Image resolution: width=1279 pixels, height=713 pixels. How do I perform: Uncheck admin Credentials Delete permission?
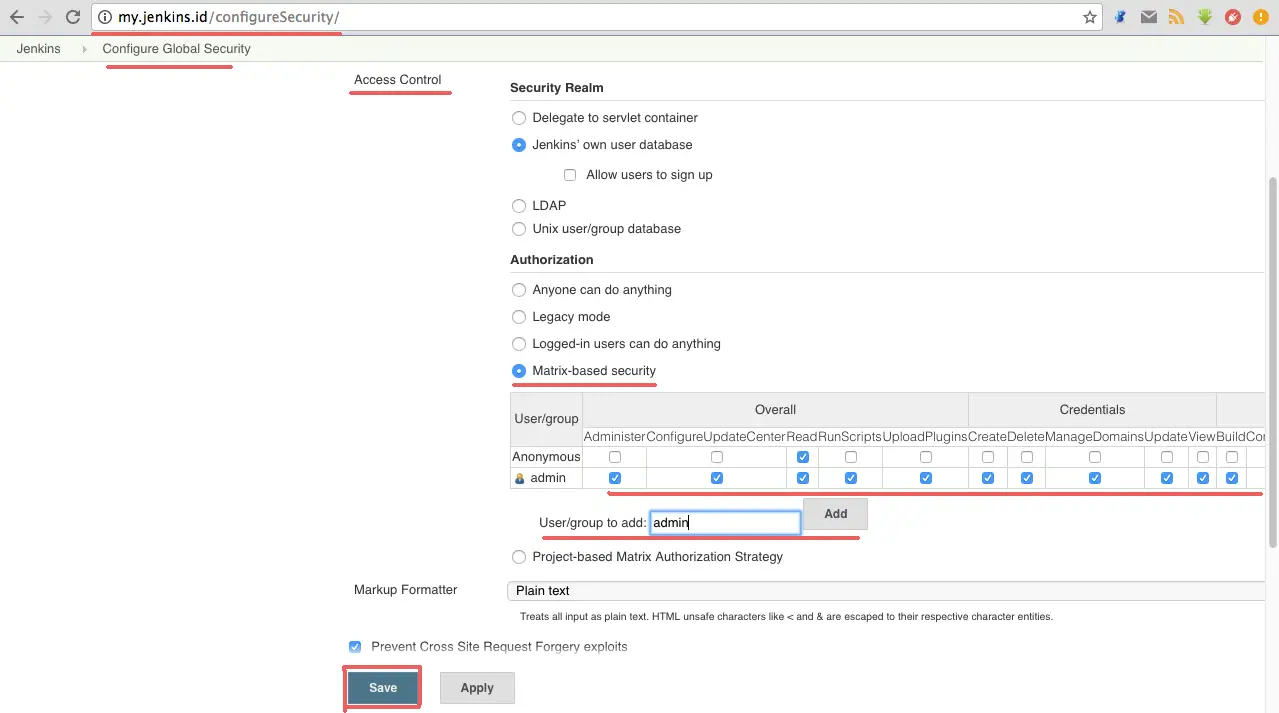(x=1027, y=478)
